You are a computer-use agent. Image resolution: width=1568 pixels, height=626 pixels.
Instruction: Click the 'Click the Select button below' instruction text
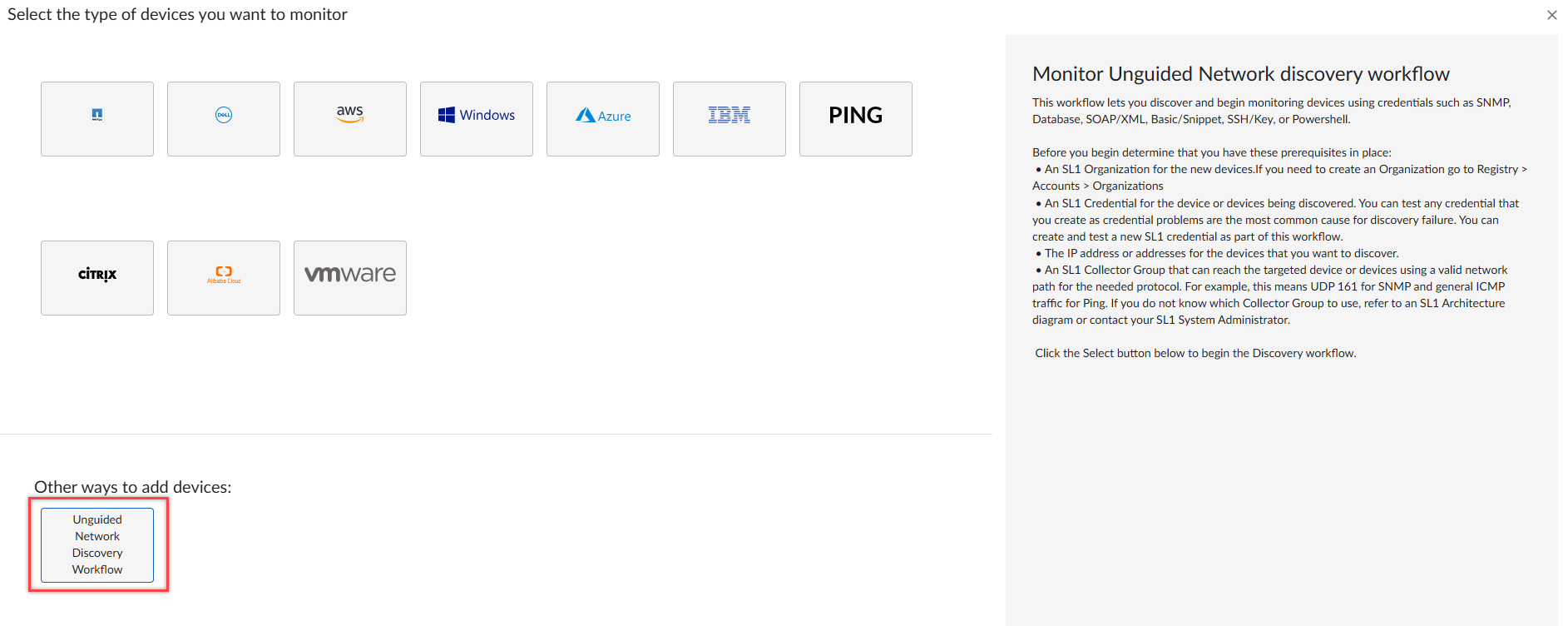[1195, 353]
